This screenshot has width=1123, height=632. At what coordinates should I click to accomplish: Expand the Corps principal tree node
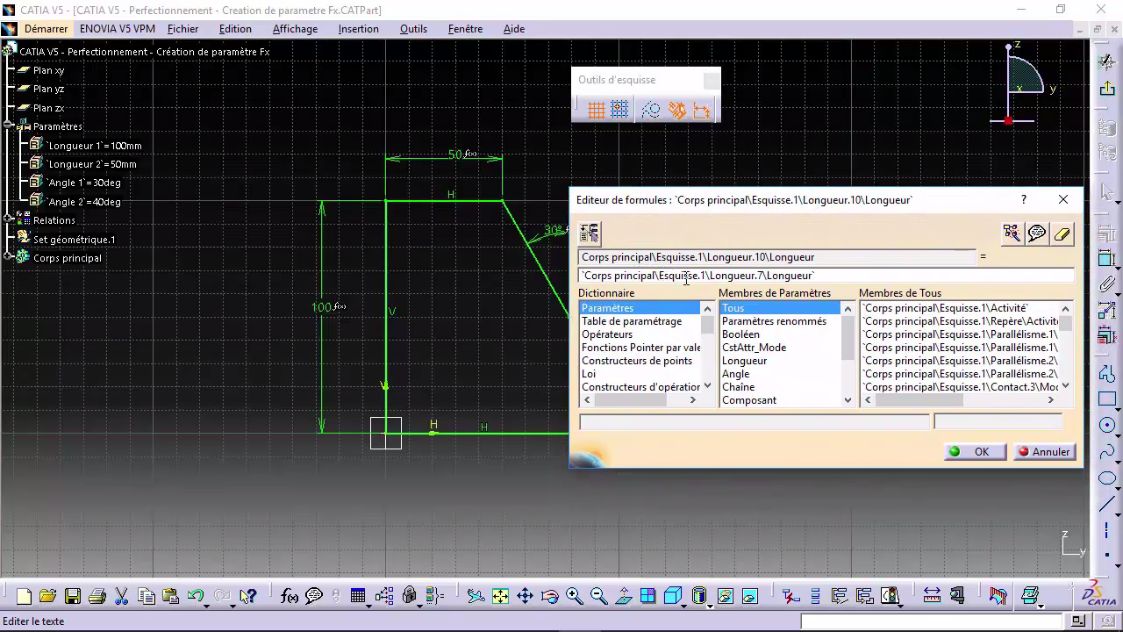8,256
